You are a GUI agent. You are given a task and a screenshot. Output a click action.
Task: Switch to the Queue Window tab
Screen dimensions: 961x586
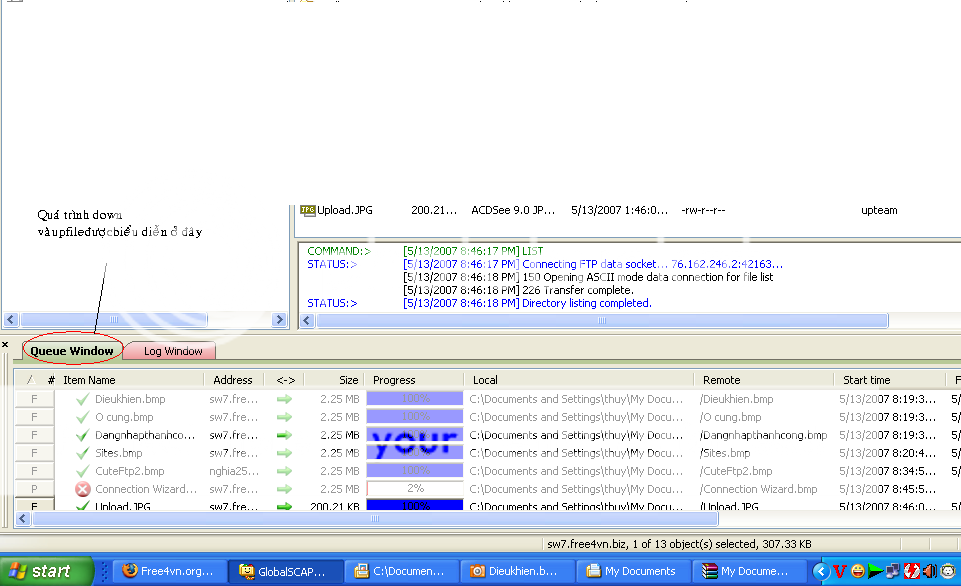71,351
